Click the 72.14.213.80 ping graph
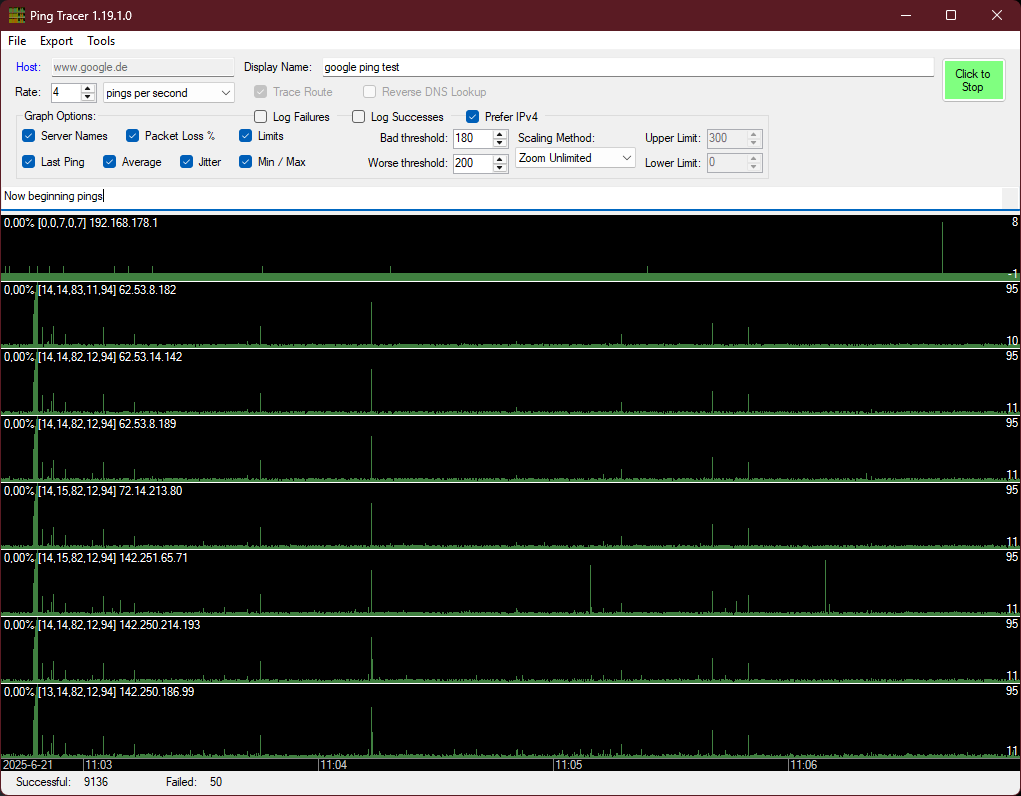The height and width of the screenshot is (796, 1021). pos(510,516)
